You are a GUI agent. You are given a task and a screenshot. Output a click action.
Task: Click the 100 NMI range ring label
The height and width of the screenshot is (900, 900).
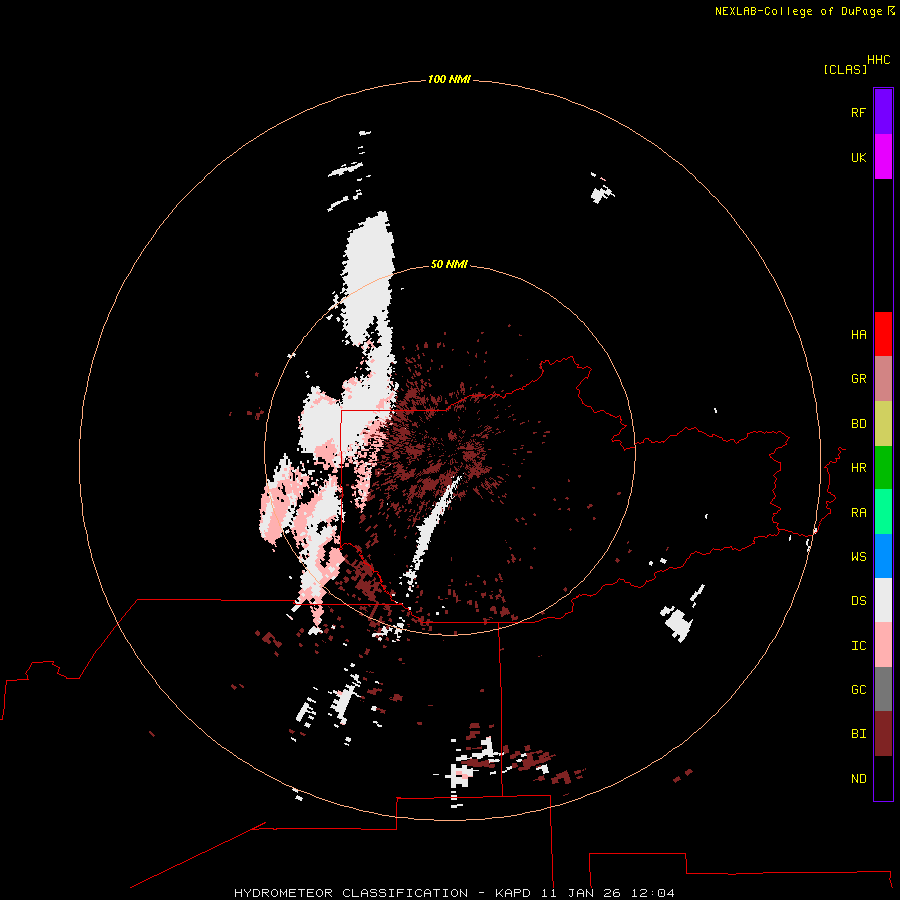[x=449, y=79]
